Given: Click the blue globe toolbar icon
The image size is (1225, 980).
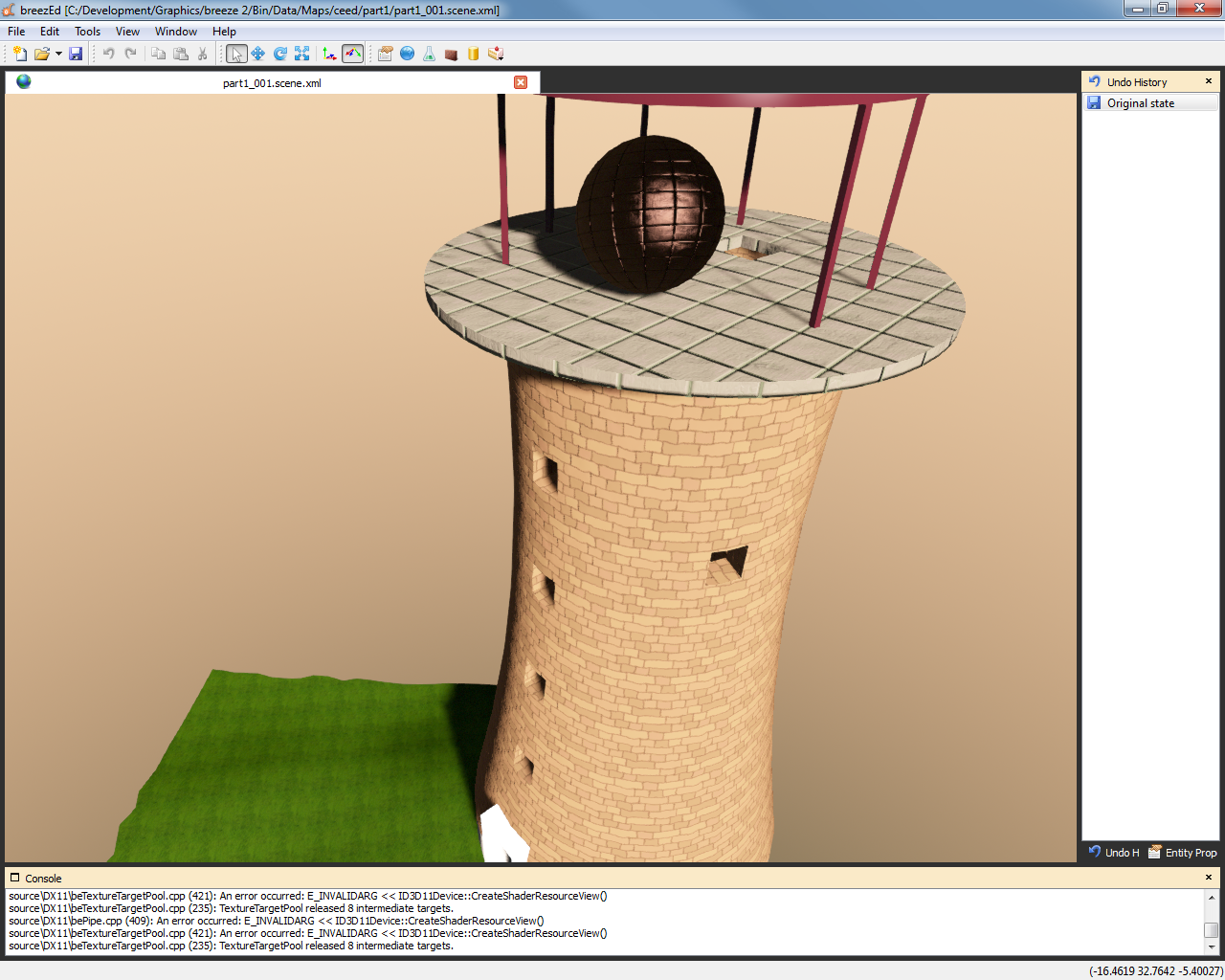Looking at the screenshot, I should 408,54.
